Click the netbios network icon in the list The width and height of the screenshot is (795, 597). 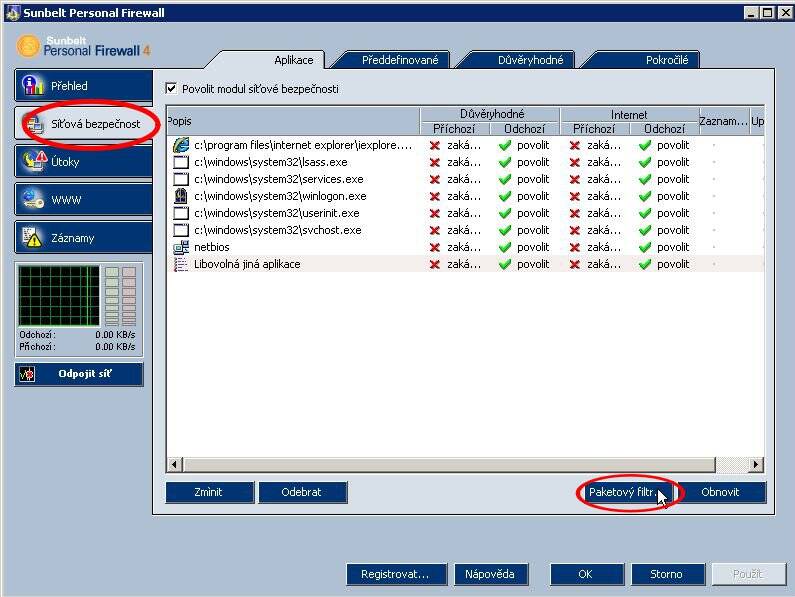pyautogui.click(x=181, y=247)
